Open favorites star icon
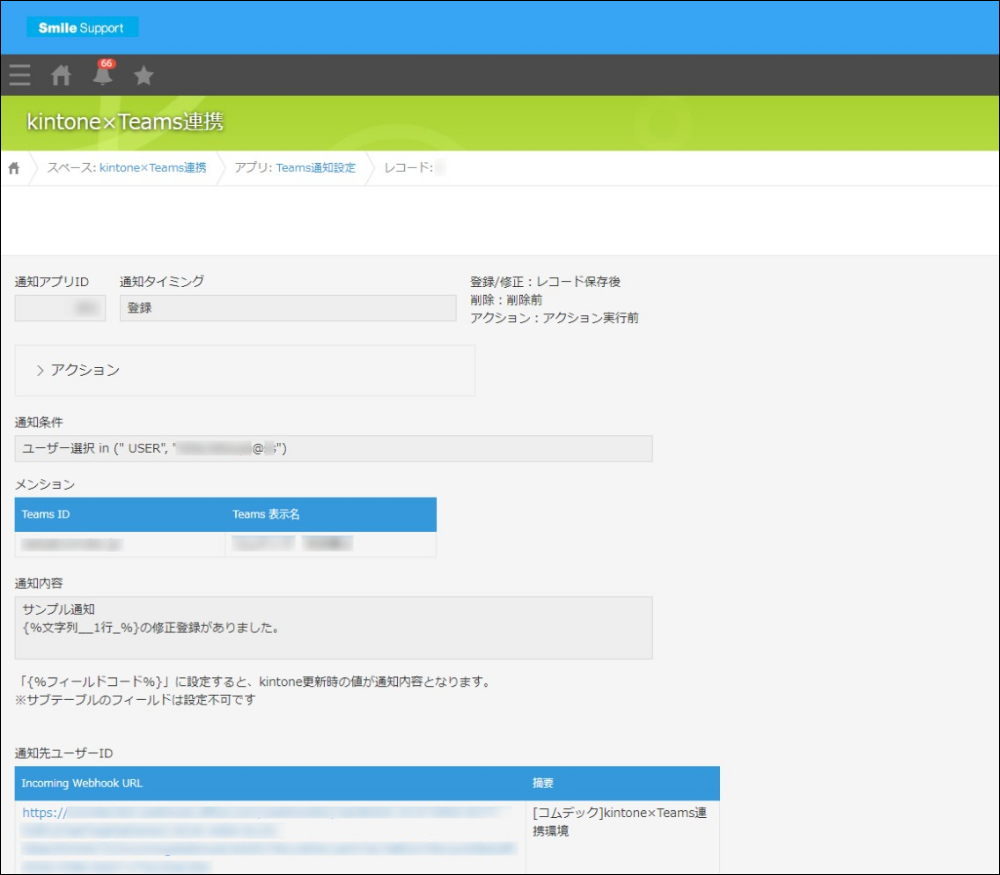The image size is (1000, 875). click(x=143, y=75)
